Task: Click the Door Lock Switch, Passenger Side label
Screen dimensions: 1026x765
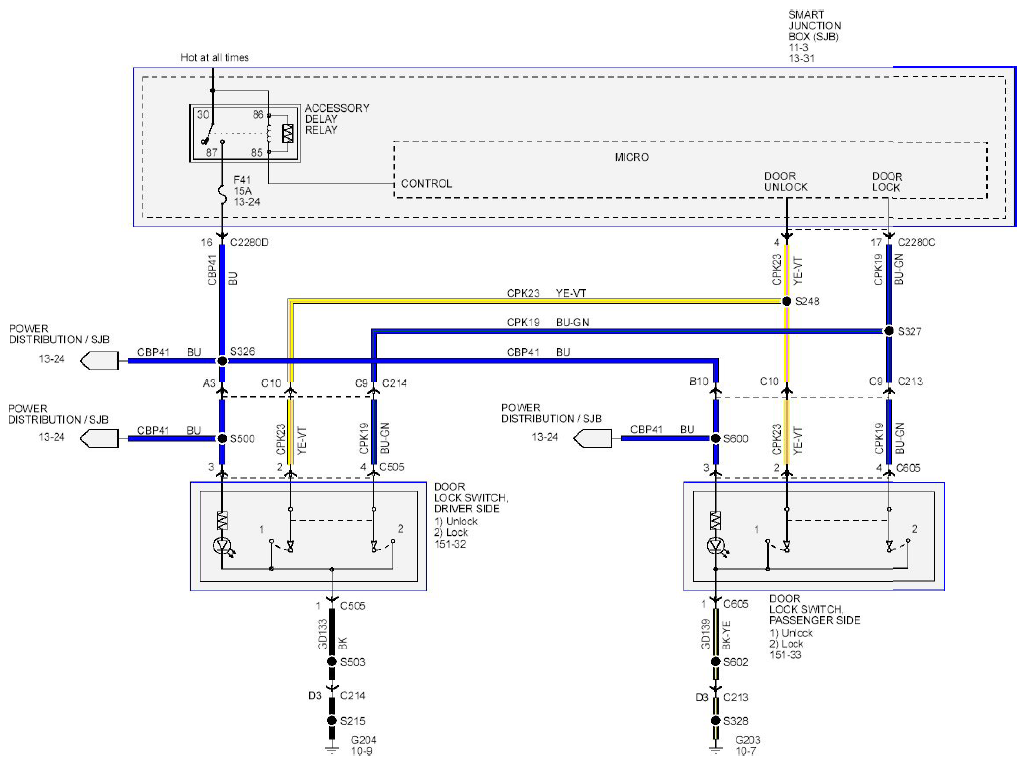Action: coord(814,609)
